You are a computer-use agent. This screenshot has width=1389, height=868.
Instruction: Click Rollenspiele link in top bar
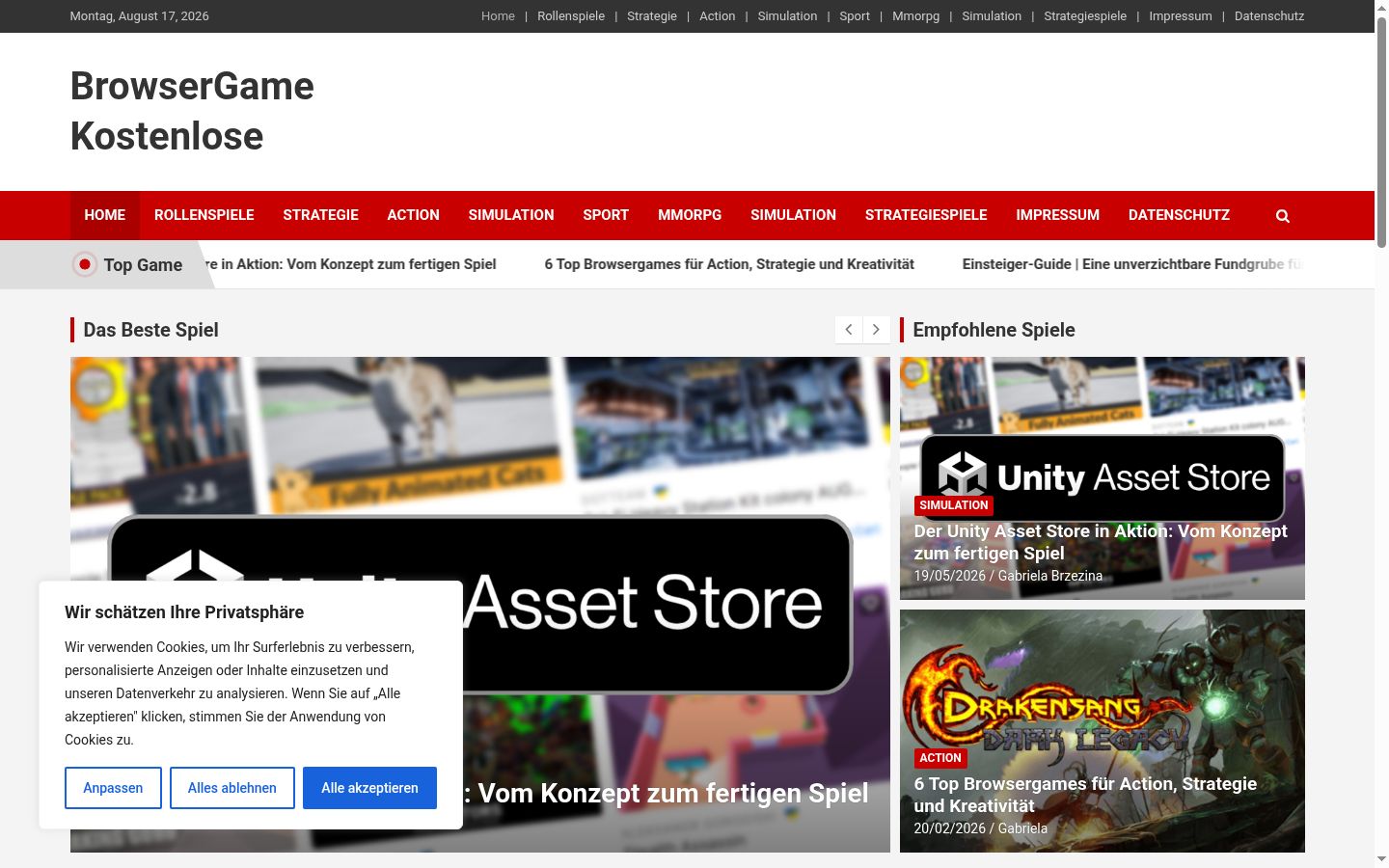click(x=571, y=16)
